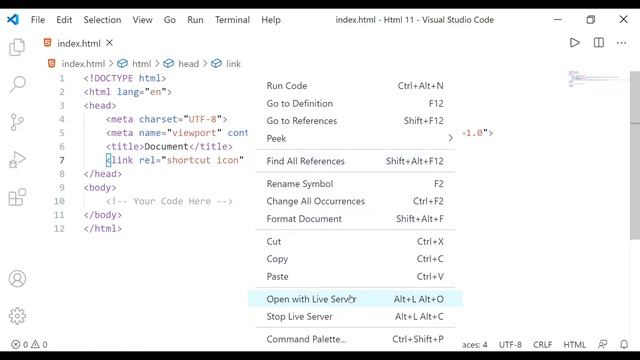Click link element in the breadcrumb
Screen dimensions: 640x360
(x=233, y=64)
